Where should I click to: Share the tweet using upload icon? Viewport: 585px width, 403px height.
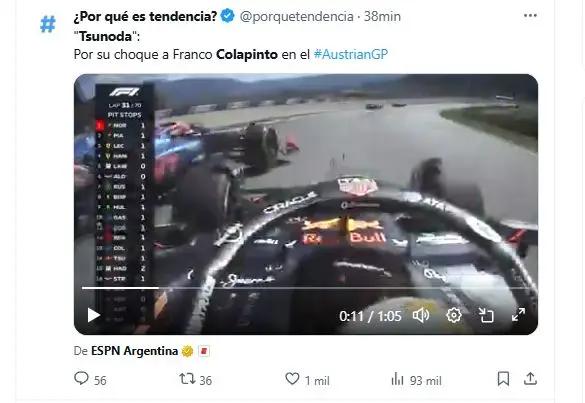coord(530,379)
